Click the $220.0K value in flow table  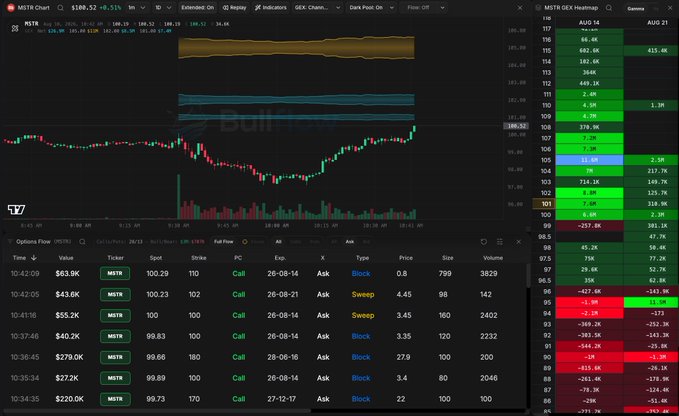point(69,399)
